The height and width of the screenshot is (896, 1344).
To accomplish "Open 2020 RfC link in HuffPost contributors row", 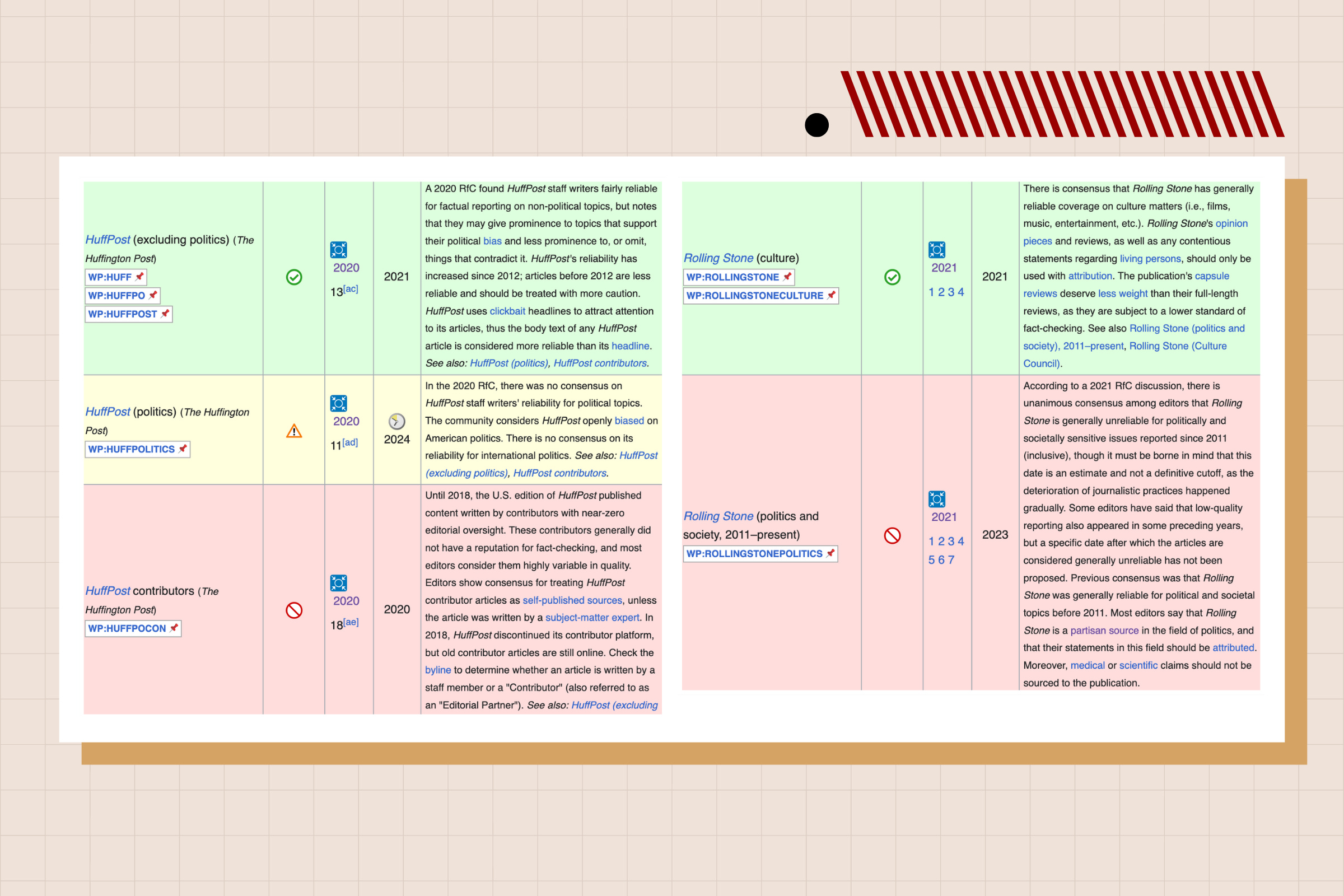I will (x=346, y=600).
